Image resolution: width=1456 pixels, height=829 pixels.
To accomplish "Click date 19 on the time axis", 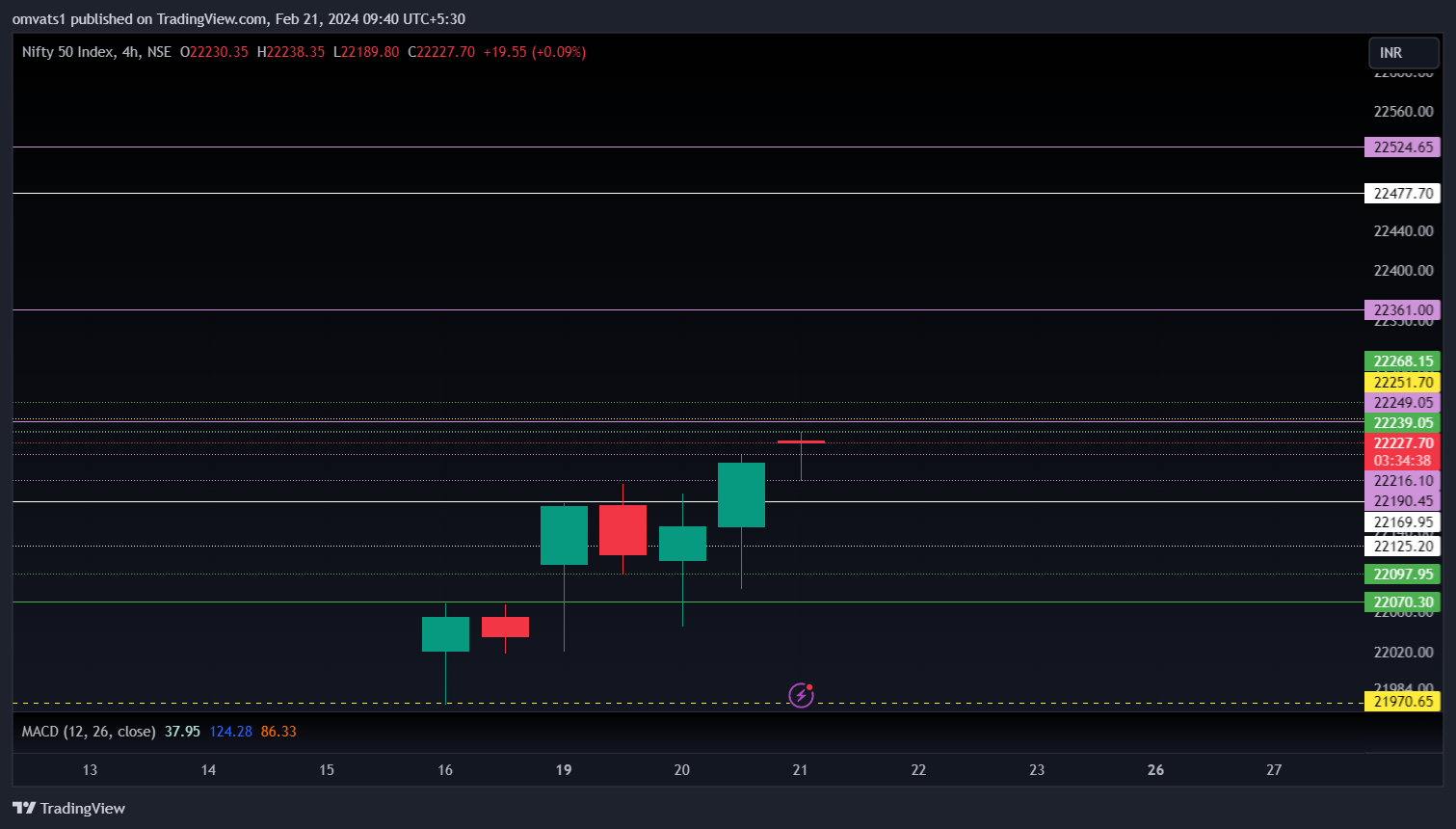I will [564, 770].
